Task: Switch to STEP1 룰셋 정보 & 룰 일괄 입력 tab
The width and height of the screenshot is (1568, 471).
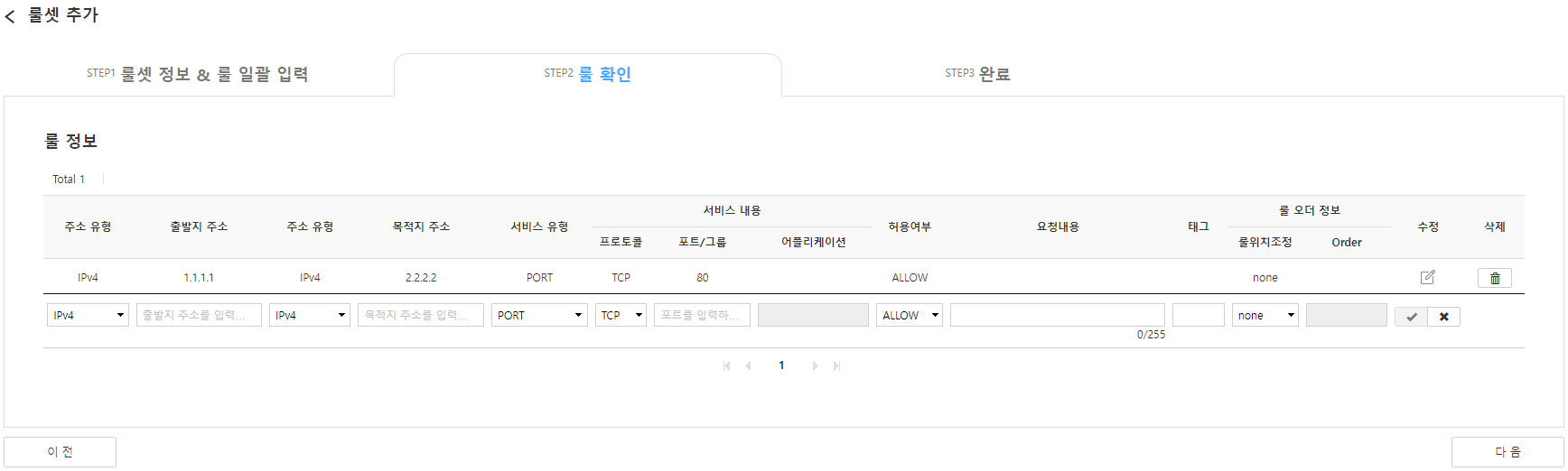Action: [x=198, y=74]
